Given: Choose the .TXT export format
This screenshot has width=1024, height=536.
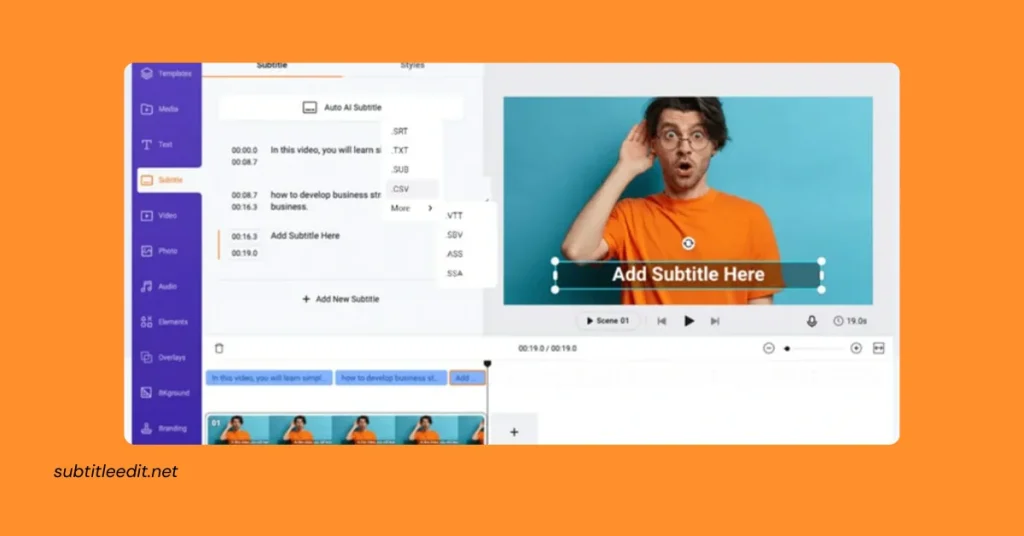Looking at the screenshot, I should point(400,150).
